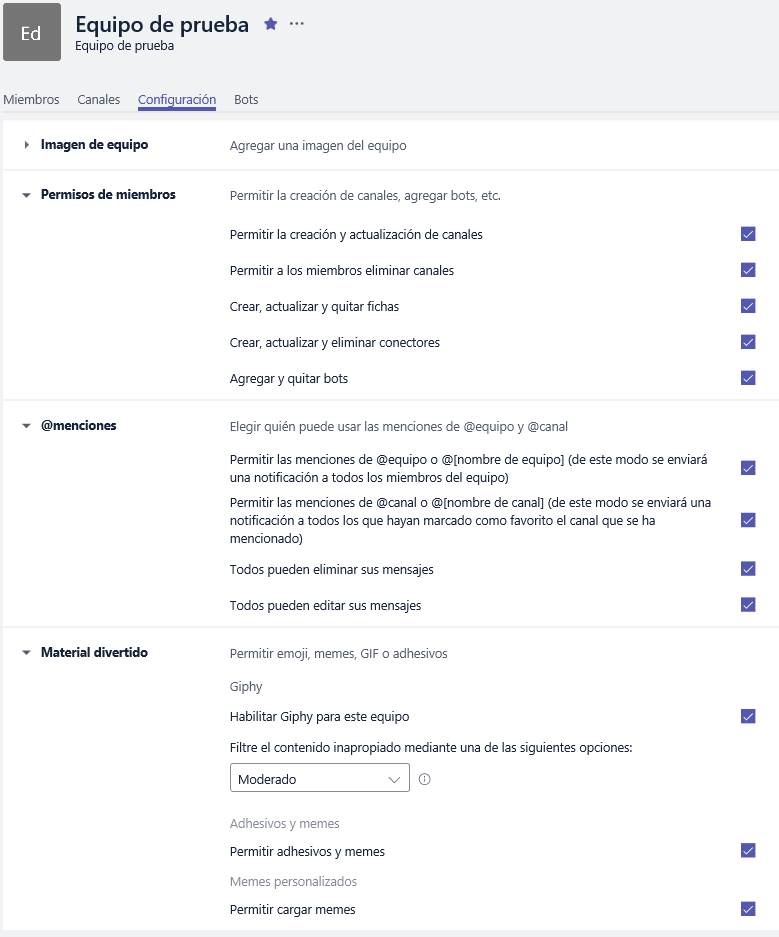This screenshot has height=937, width=779.
Task: Uncheck Permitir la creación y actualización de canales
Action: point(748,234)
